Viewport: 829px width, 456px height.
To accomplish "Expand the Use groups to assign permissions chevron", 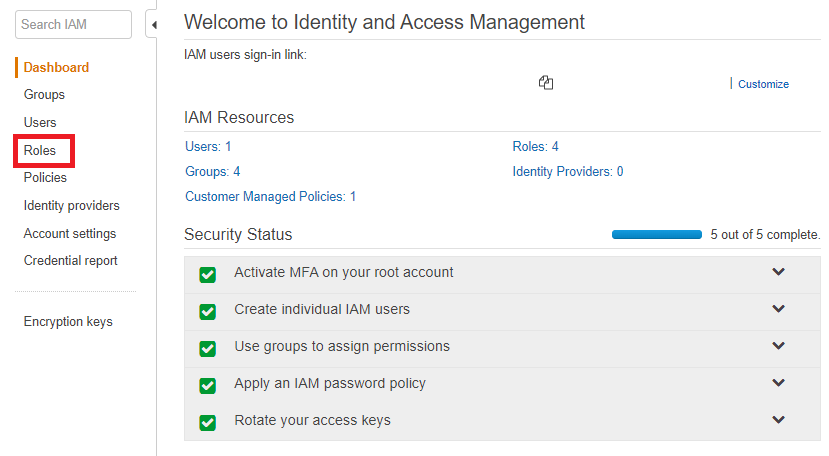I will pos(778,346).
